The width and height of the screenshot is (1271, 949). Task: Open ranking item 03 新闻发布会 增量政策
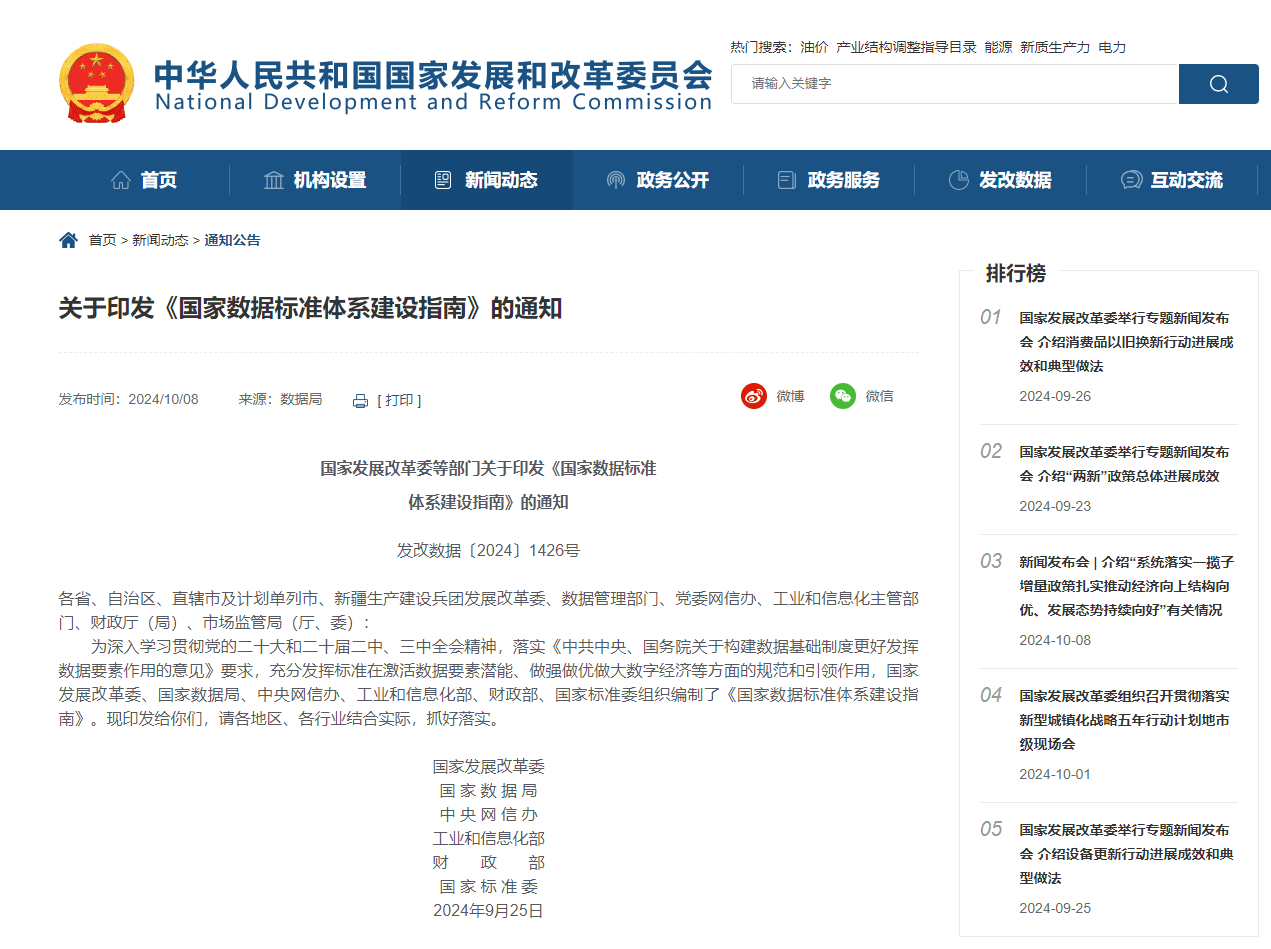click(x=1127, y=586)
